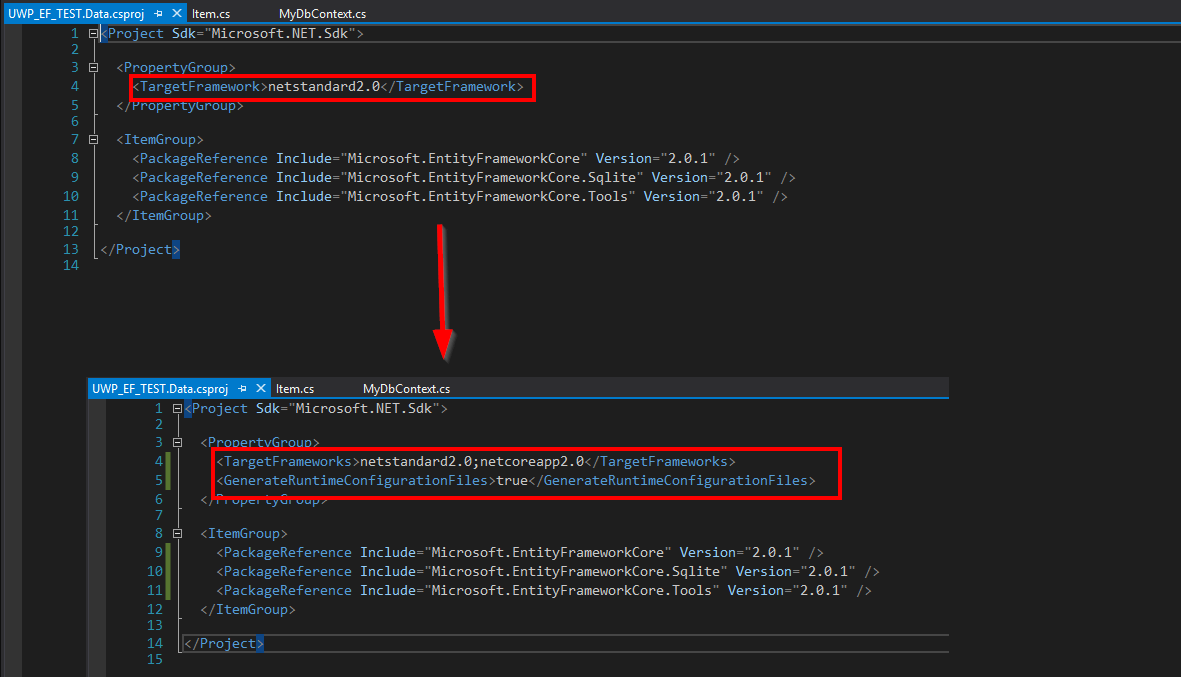Click the green change bar beside line 4
Viewport: 1181px width, 677px height.
pyautogui.click(x=168, y=461)
